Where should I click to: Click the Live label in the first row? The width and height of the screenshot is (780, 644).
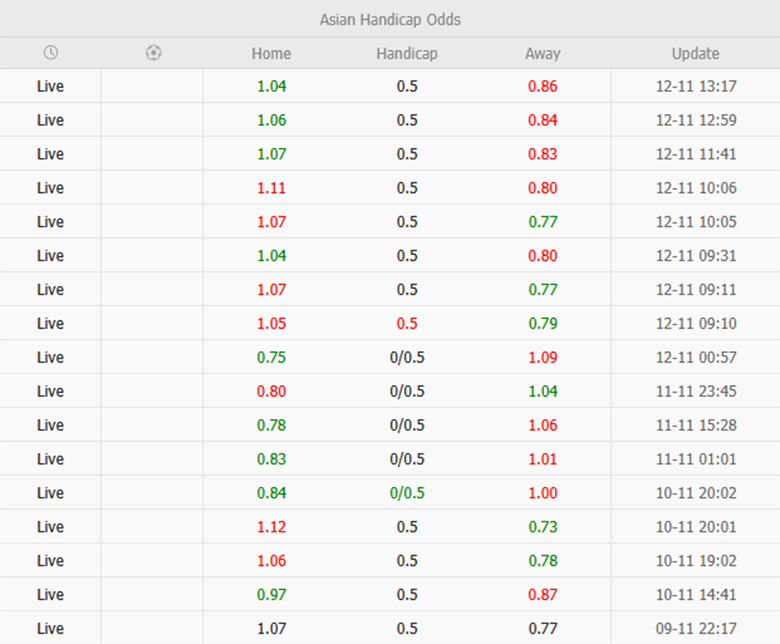pos(50,86)
